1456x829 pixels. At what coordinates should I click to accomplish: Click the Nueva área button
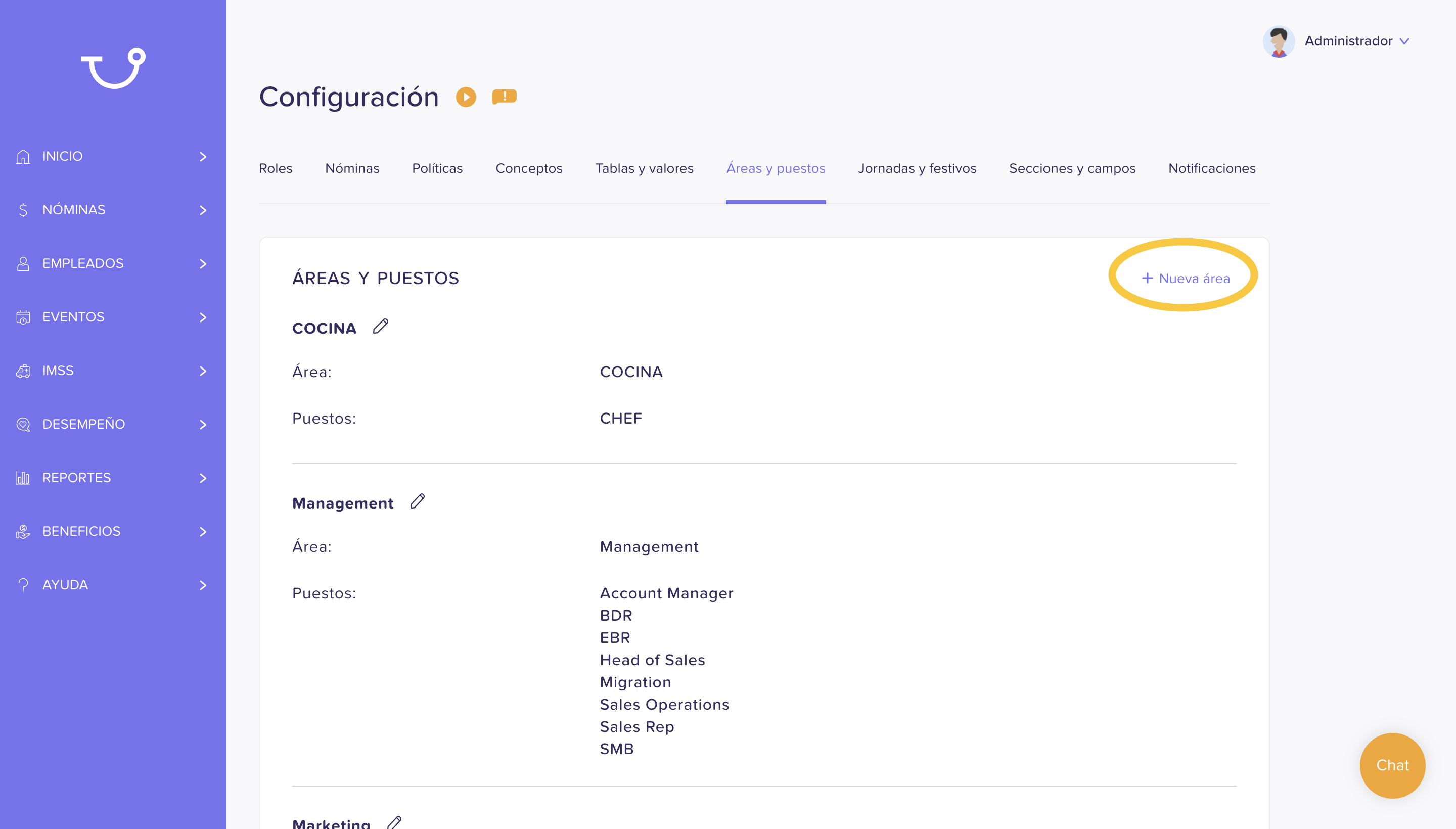coord(1186,279)
